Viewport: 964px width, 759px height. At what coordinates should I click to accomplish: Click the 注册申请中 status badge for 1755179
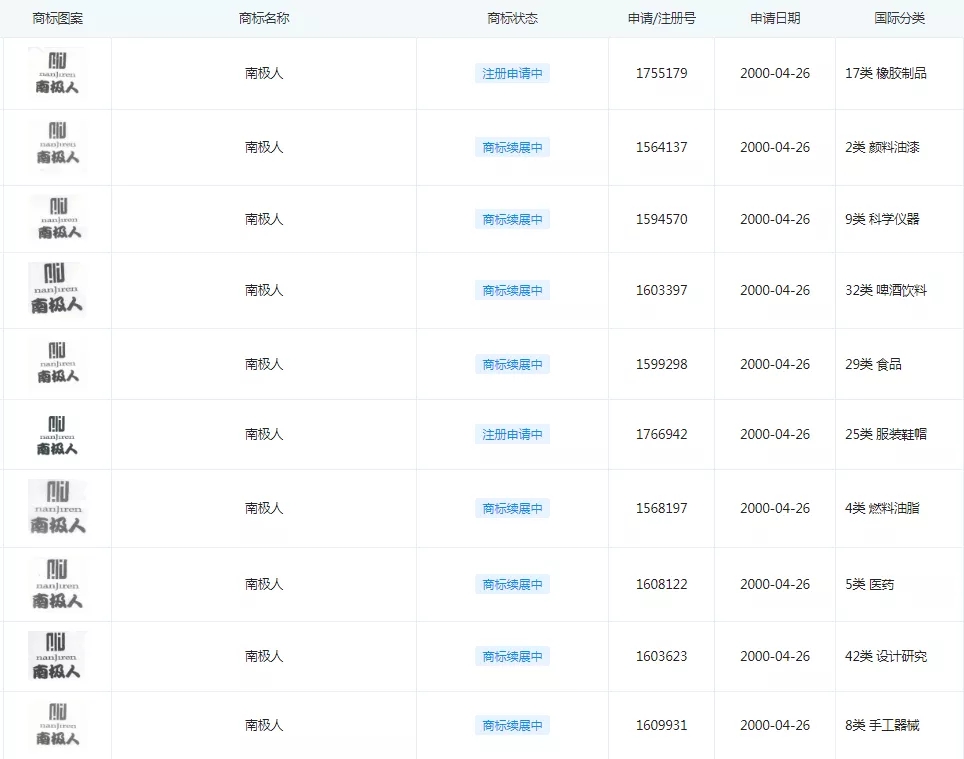[512, 74]
